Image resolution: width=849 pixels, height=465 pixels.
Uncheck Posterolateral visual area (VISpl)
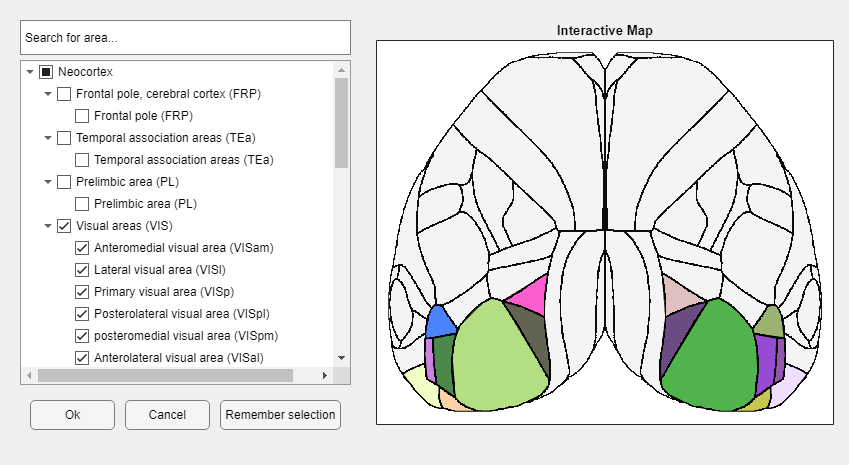(x=82, y=314)
